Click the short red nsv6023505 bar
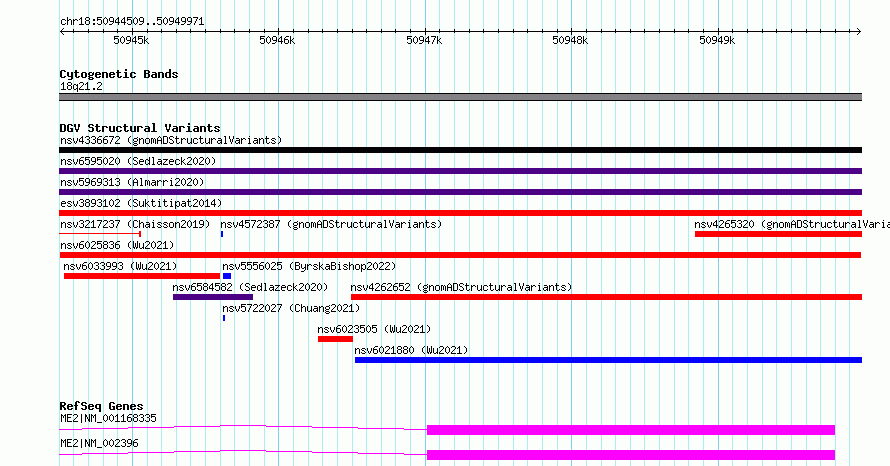Screen dimensions: 890x466 (335, 339)
